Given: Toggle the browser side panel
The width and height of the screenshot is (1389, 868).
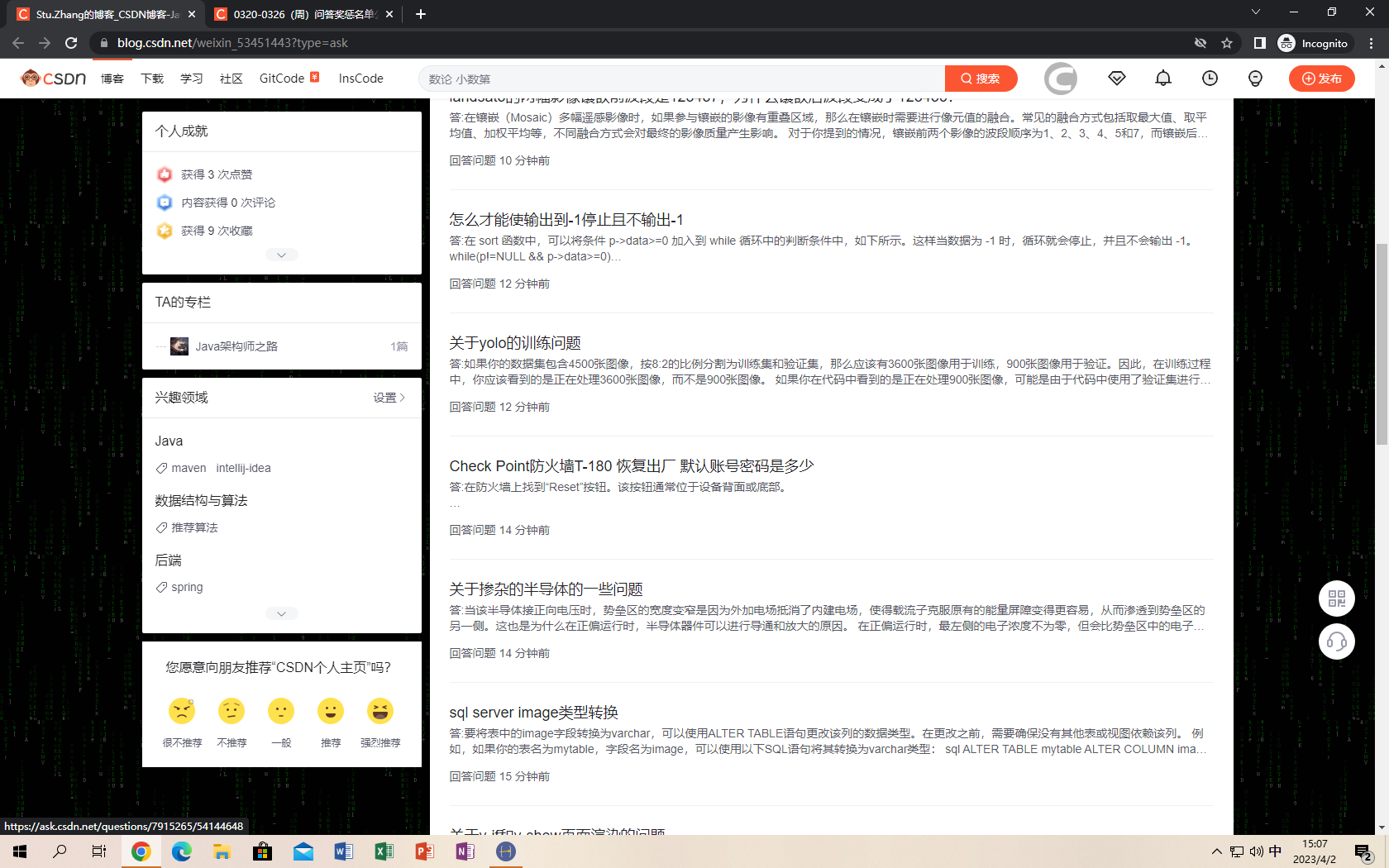Looking at the screenshot, I should click(1259, 43).
